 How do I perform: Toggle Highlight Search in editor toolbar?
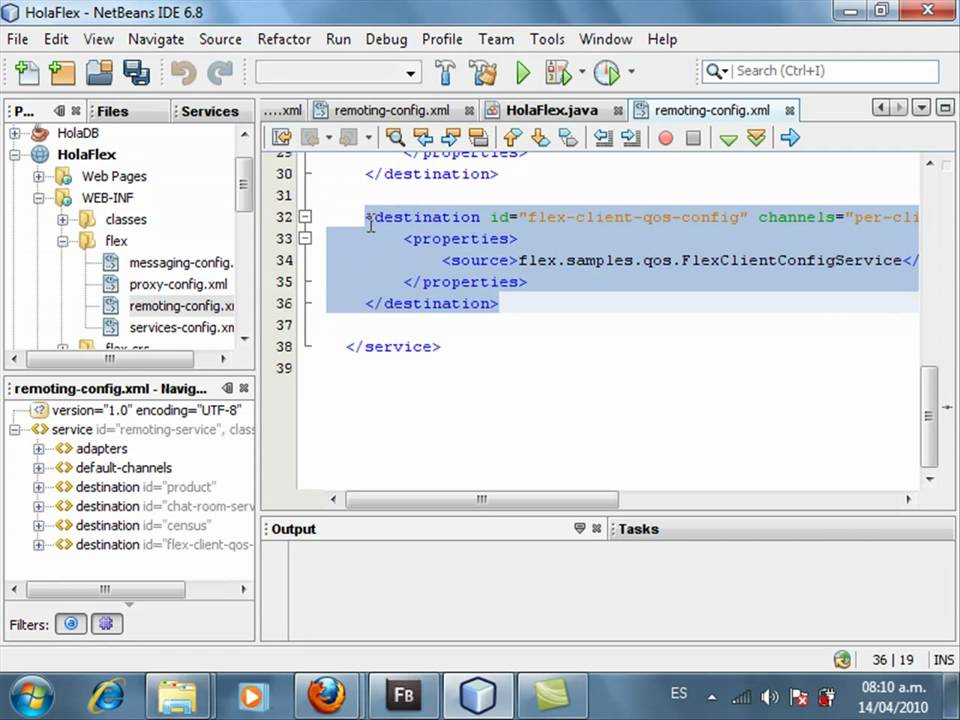coord(478,138)
